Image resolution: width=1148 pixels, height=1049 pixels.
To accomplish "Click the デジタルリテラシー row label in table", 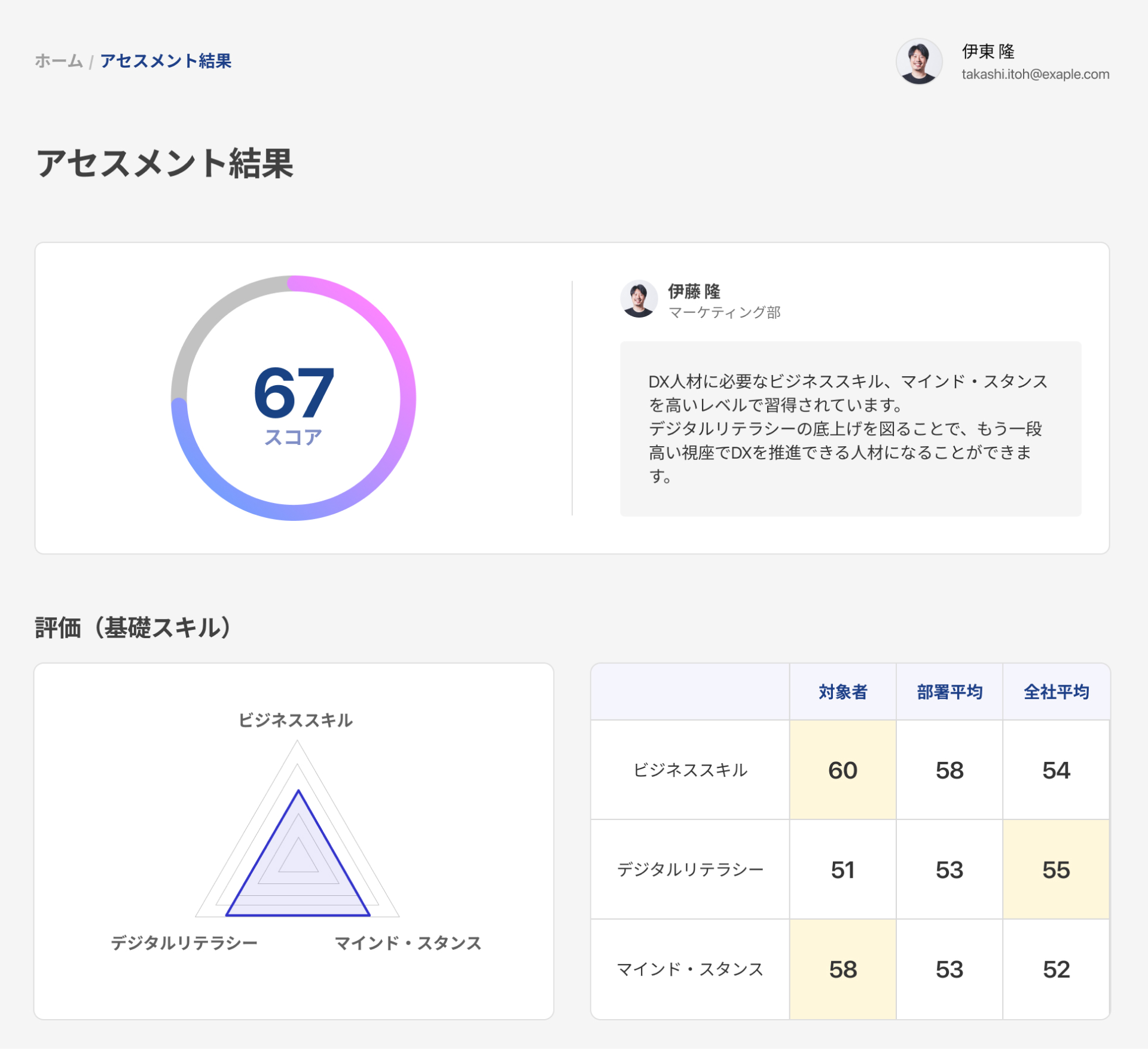I will [x=690, y=870].
